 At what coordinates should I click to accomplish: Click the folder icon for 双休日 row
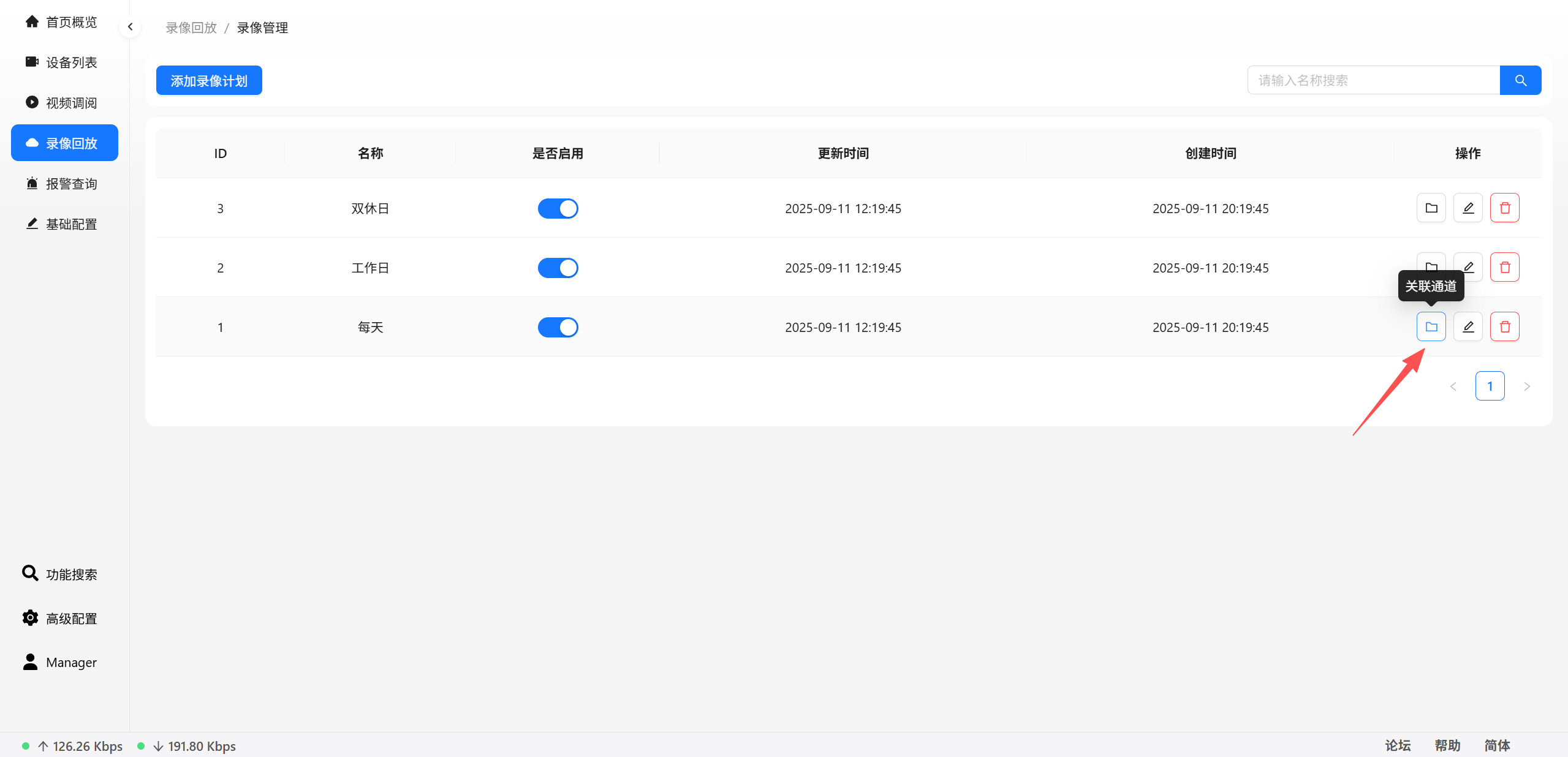tap(1431, 208)
